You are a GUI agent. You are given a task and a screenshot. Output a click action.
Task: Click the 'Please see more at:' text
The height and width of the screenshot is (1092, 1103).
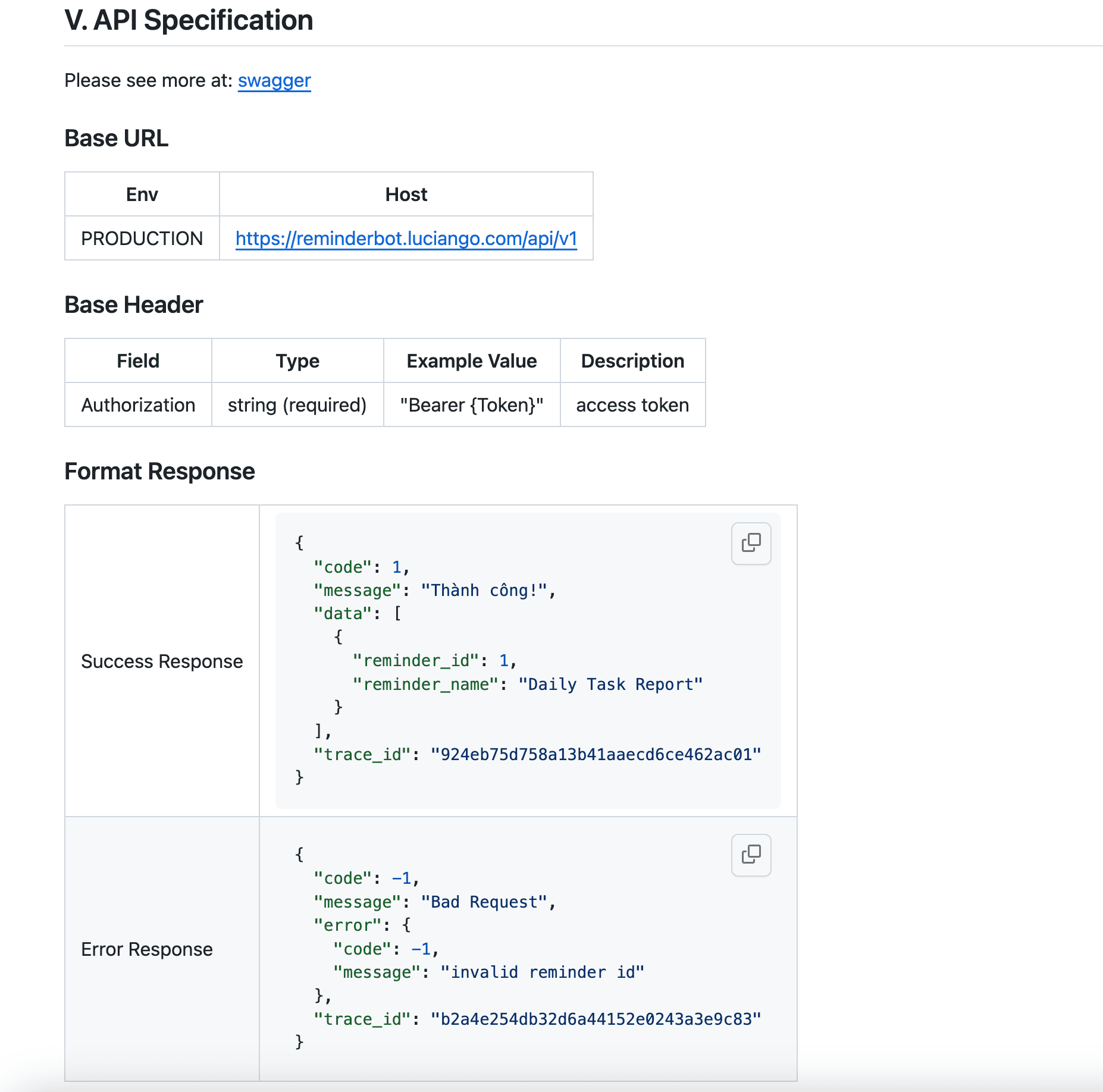148,80
